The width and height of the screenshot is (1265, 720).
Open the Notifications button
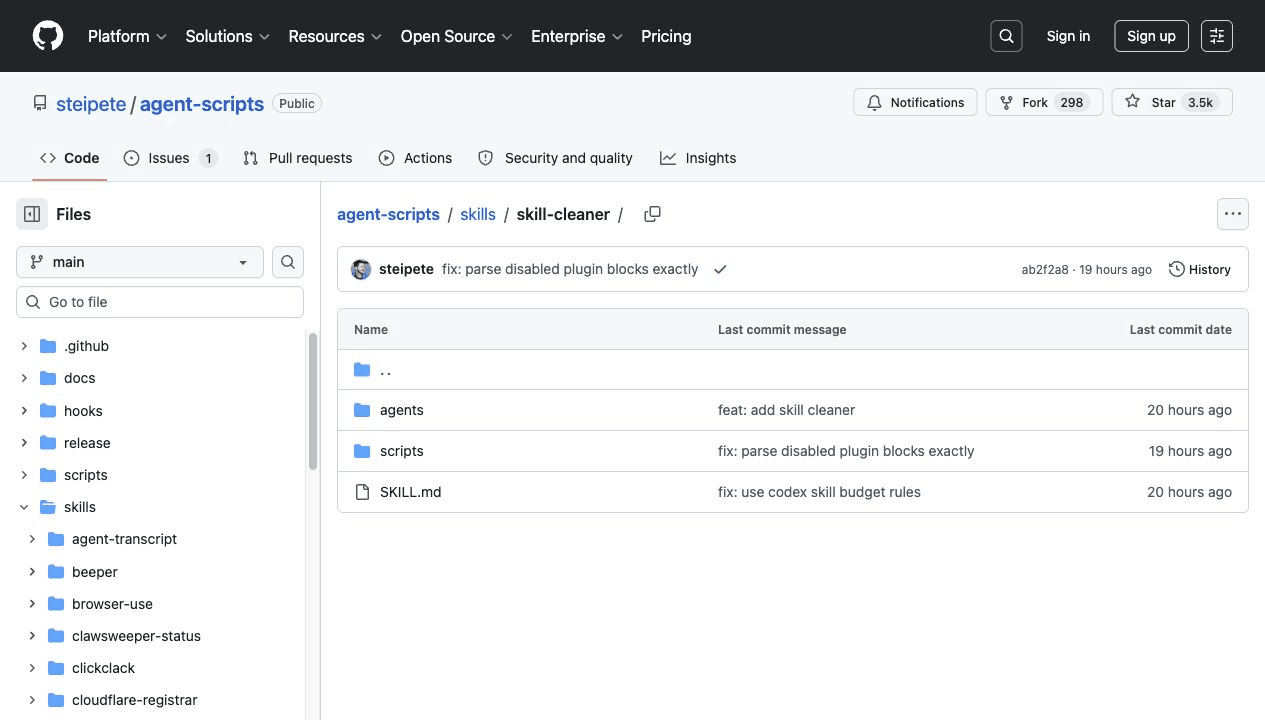(915, 102)
